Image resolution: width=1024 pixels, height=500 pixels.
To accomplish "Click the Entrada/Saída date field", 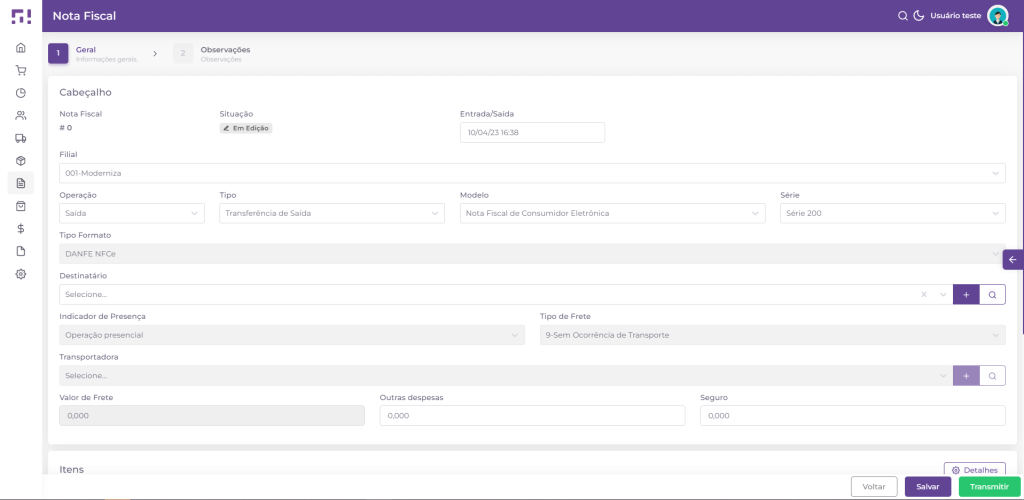I will [x=532, y=133].
